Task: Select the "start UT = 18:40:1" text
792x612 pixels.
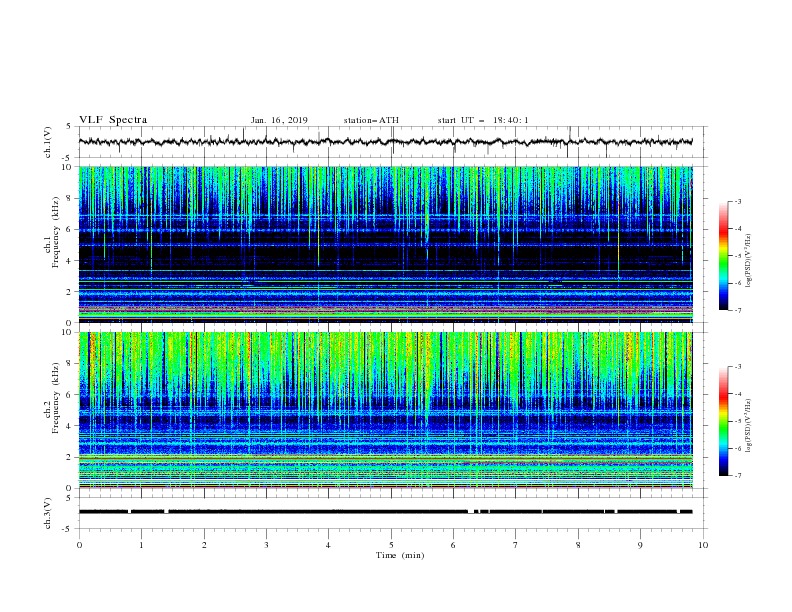Action: [483, 120]
